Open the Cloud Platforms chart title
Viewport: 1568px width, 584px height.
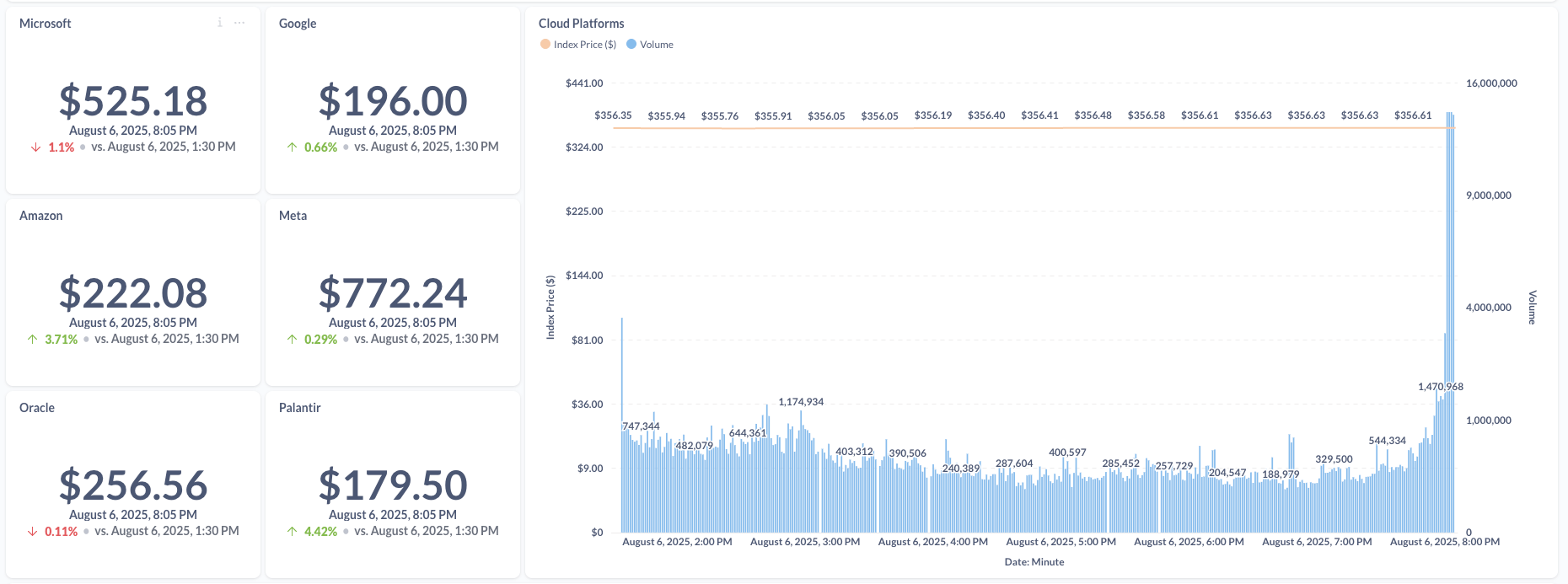(x=582, y=24)
